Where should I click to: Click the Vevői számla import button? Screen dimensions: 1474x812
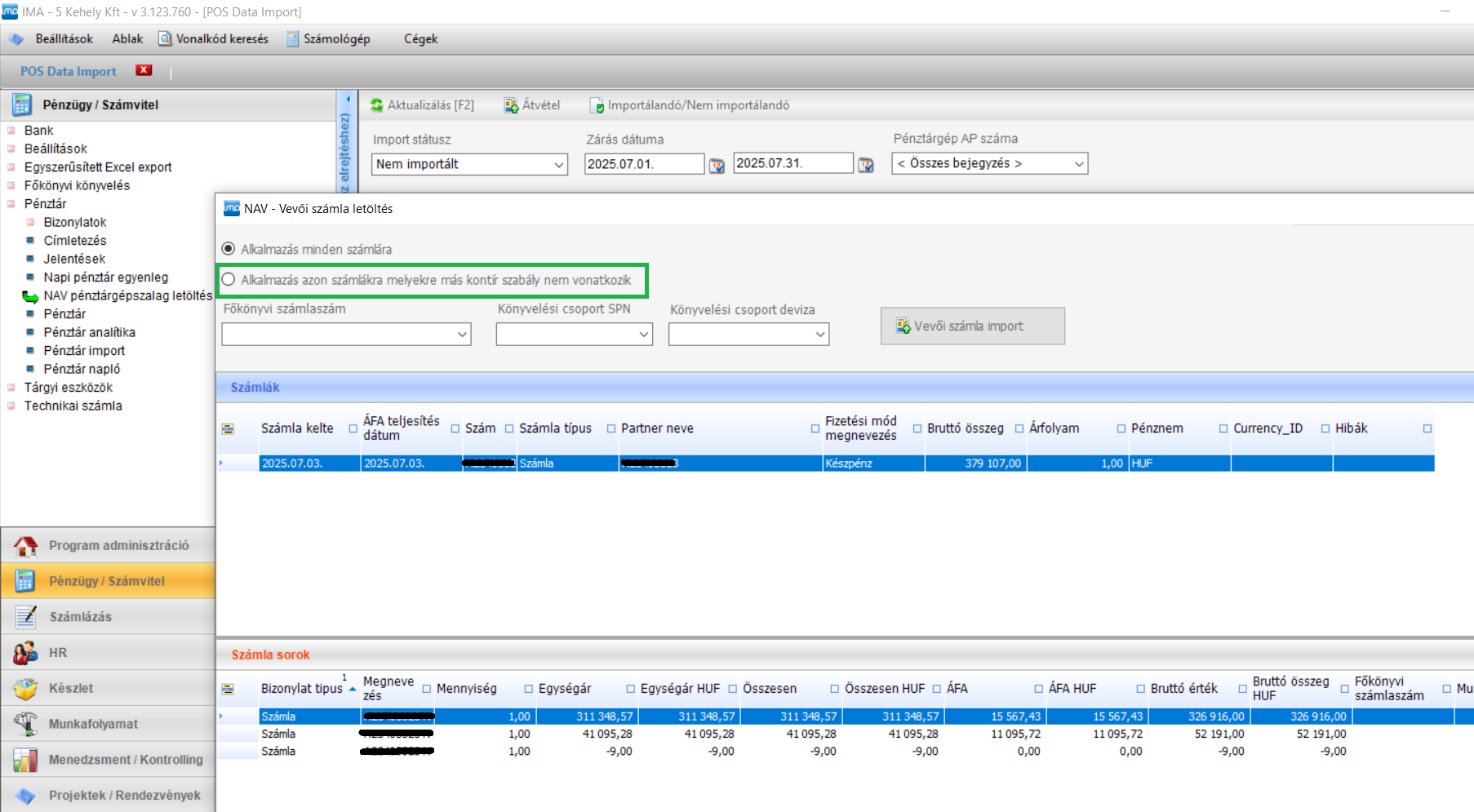(x=972, y=326)
